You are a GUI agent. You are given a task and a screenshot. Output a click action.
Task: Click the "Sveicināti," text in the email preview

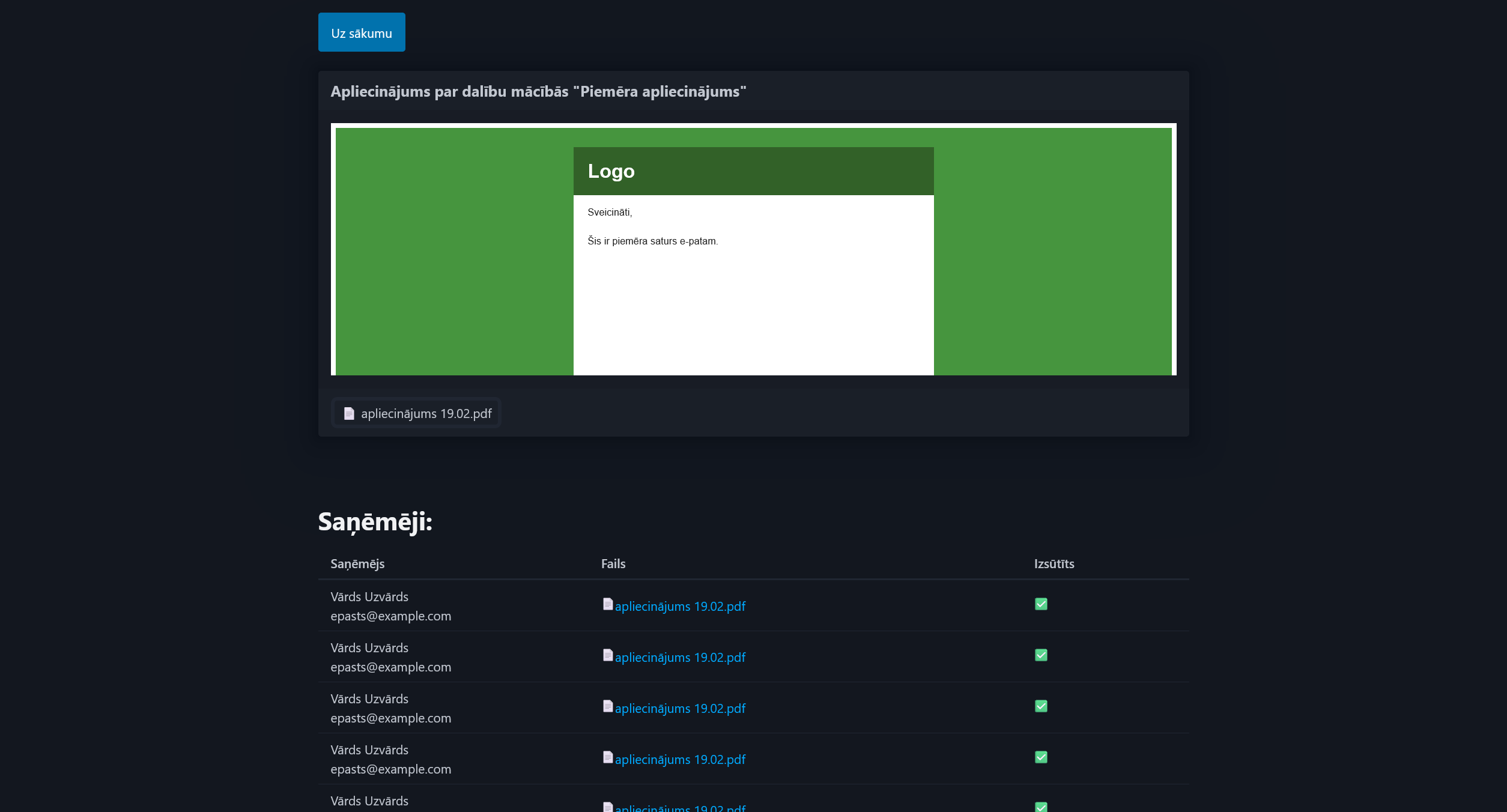(610, 212)
